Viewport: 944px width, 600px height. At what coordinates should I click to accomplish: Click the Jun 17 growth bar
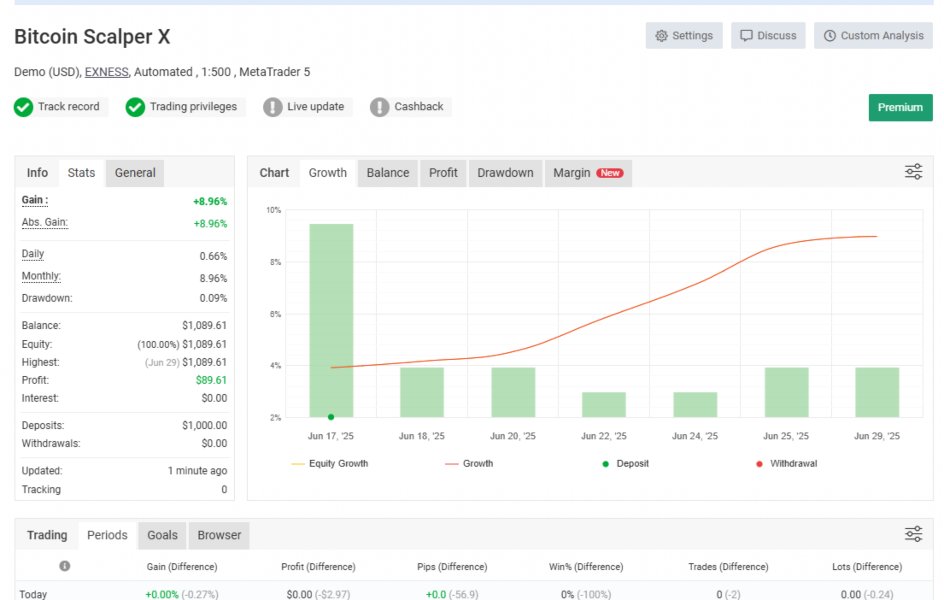(331, 320)
